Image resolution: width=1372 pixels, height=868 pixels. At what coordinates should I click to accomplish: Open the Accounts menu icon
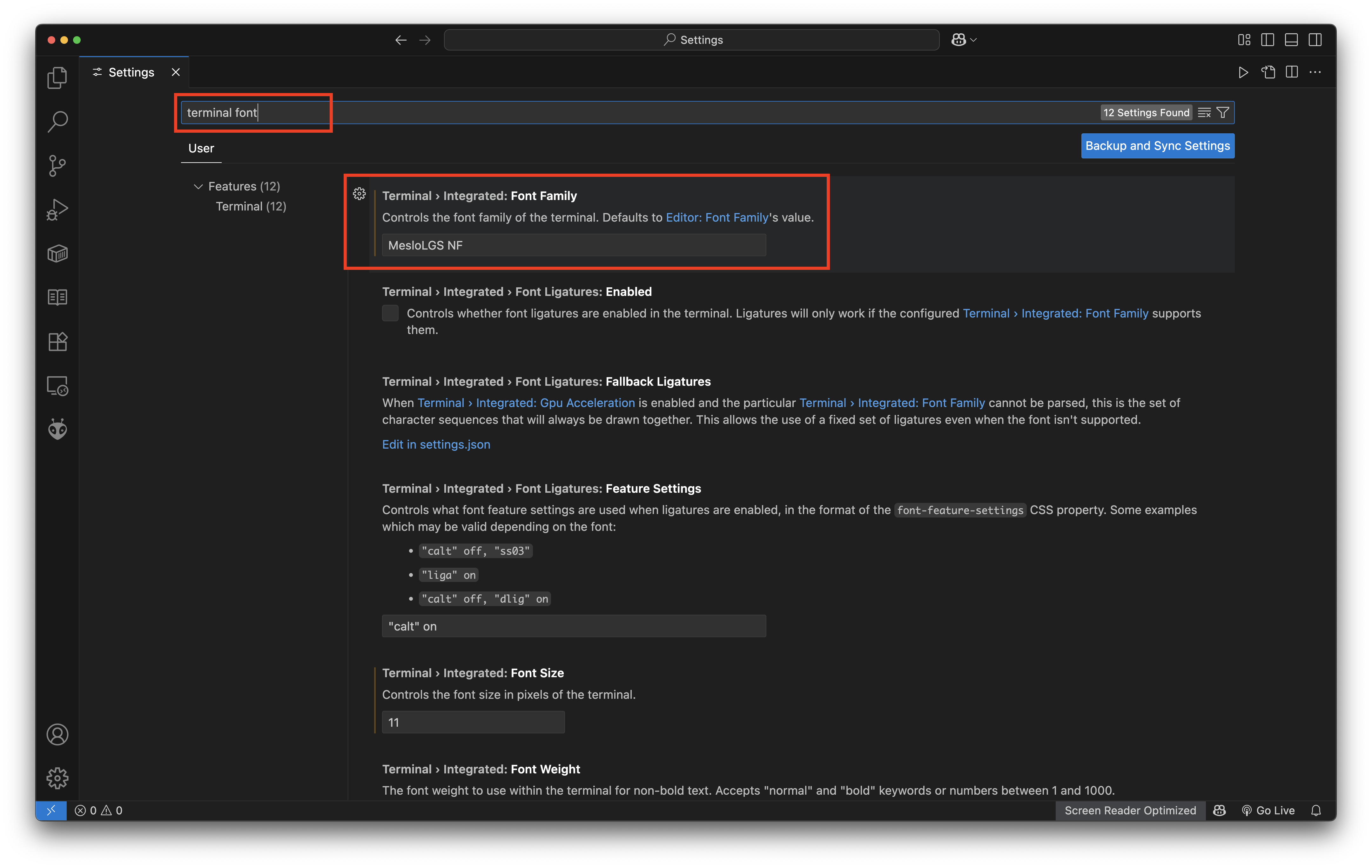point(57,735)
